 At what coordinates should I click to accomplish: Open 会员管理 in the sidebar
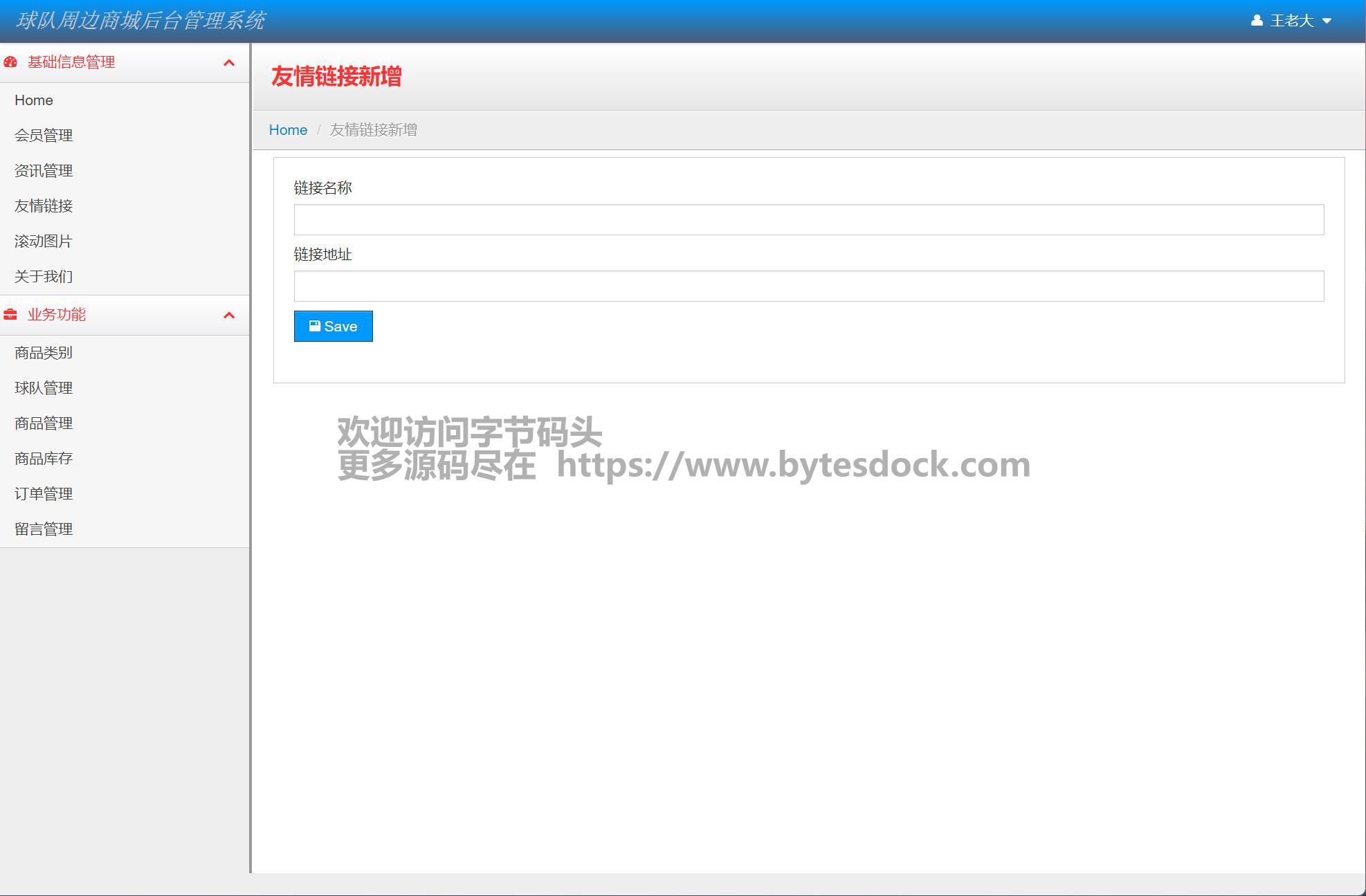(44, 136)
